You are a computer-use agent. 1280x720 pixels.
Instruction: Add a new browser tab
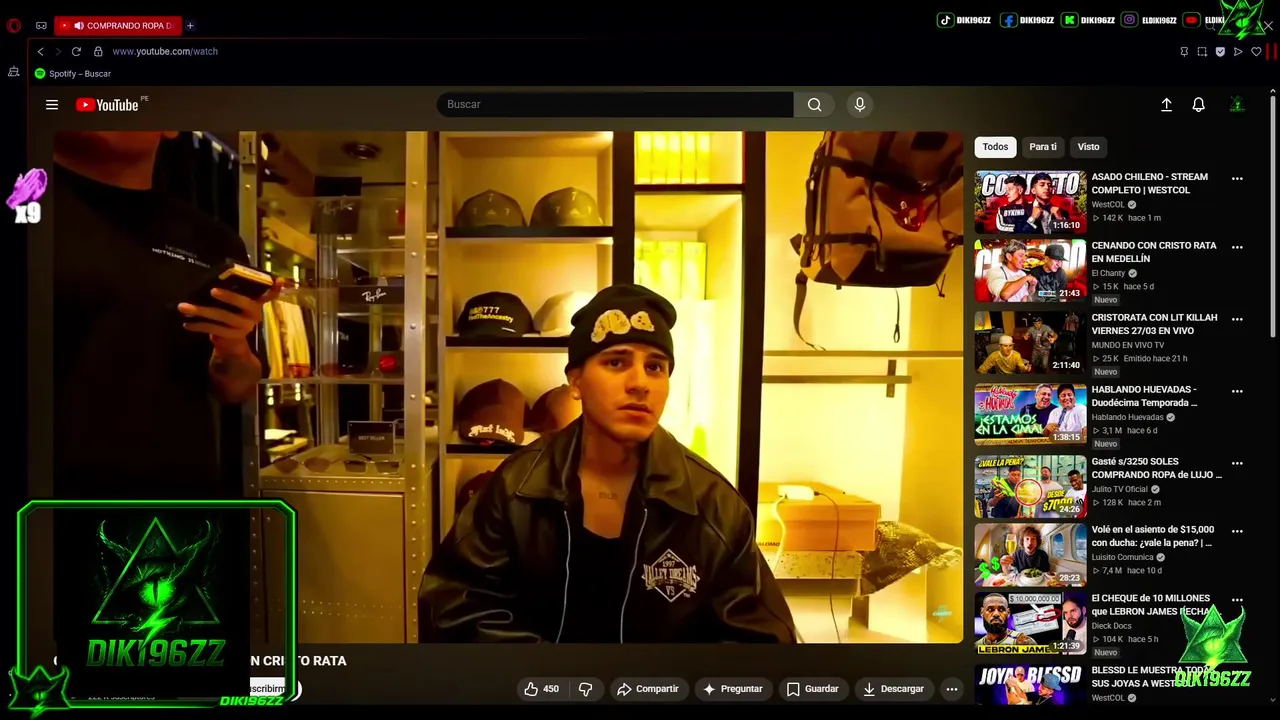coord(190,25)
